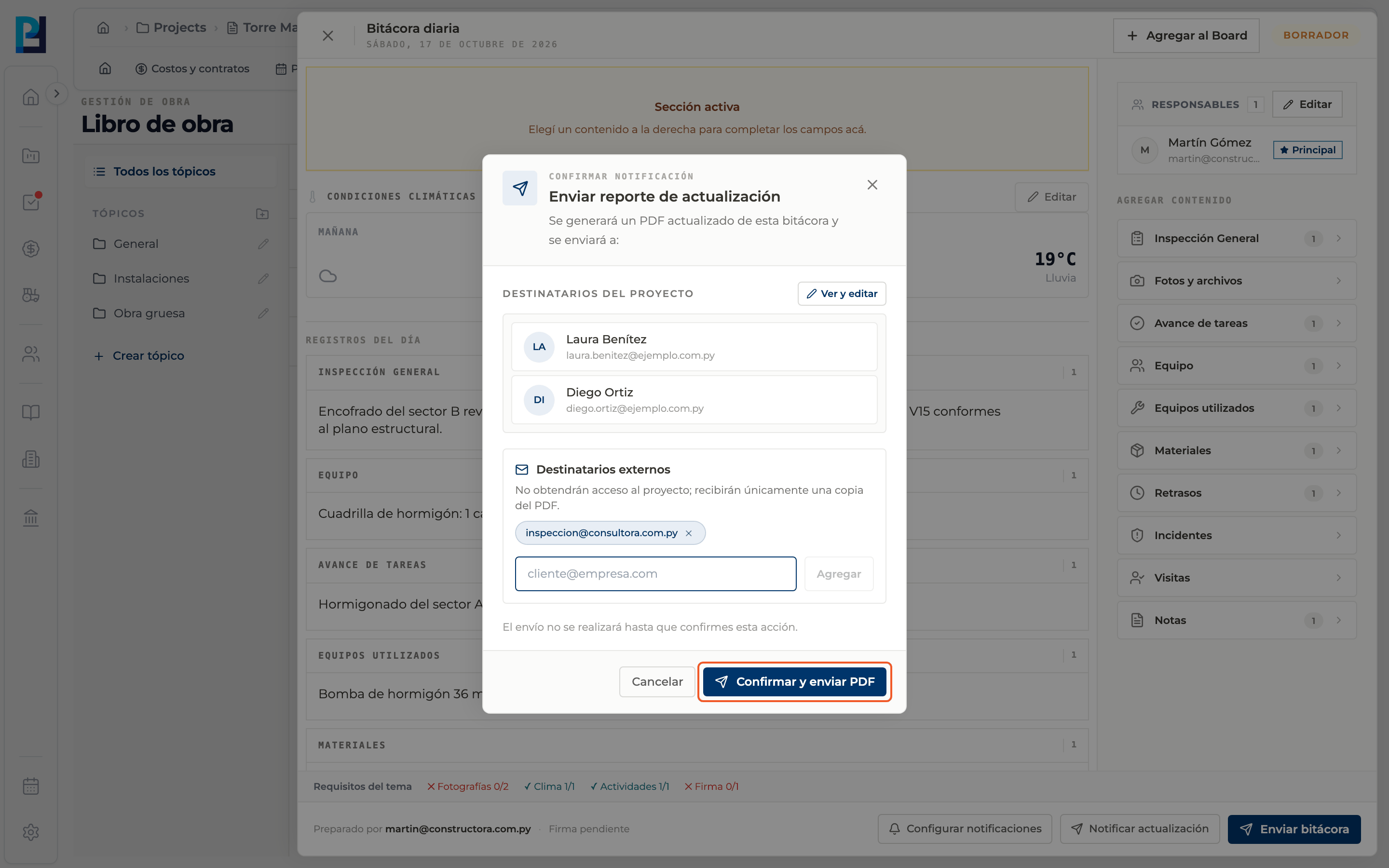Open Retrasos content item
This screenshot has height=868, width=1389.
coord(1236,493)
